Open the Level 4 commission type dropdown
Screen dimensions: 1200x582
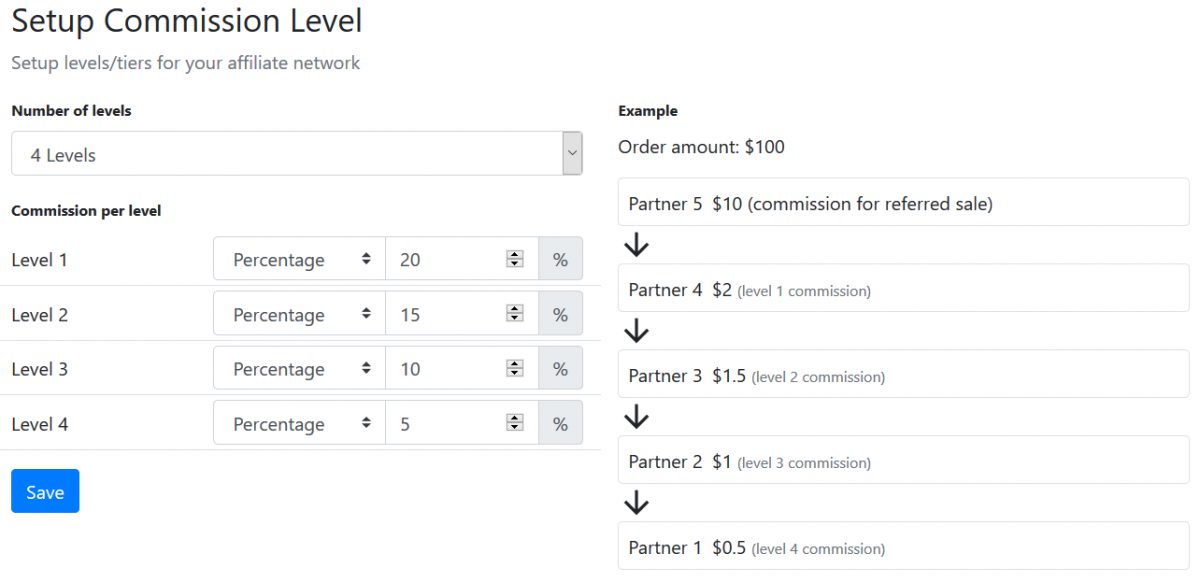pyautogui.click(x=298, y=423)
